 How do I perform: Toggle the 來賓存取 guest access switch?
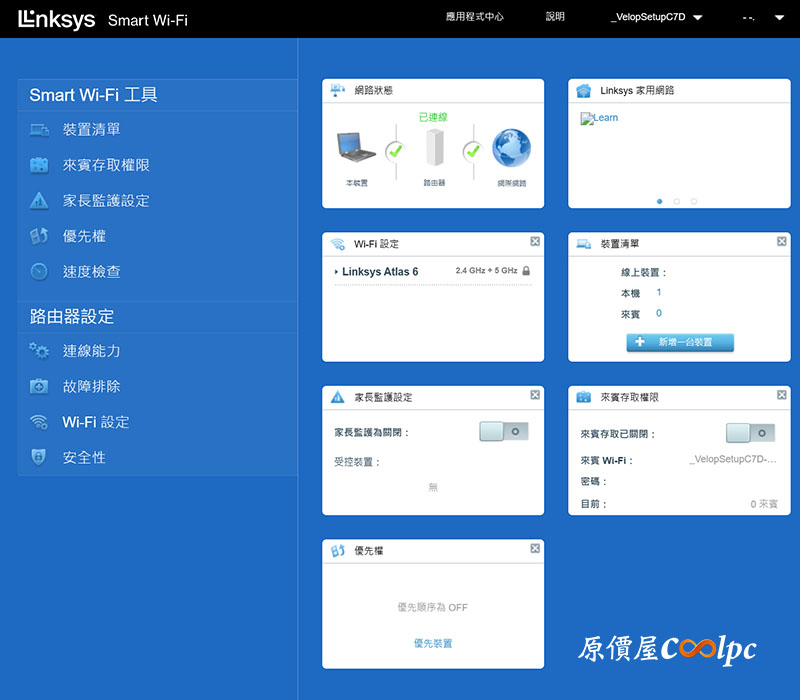[x=751, y=433]
